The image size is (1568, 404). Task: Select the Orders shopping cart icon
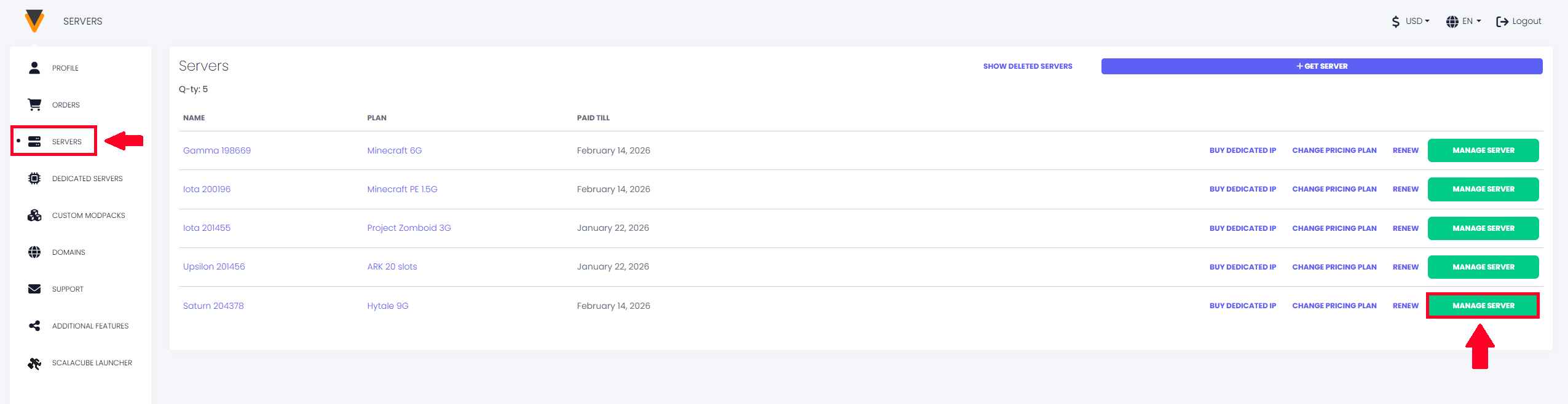(35, 104)
